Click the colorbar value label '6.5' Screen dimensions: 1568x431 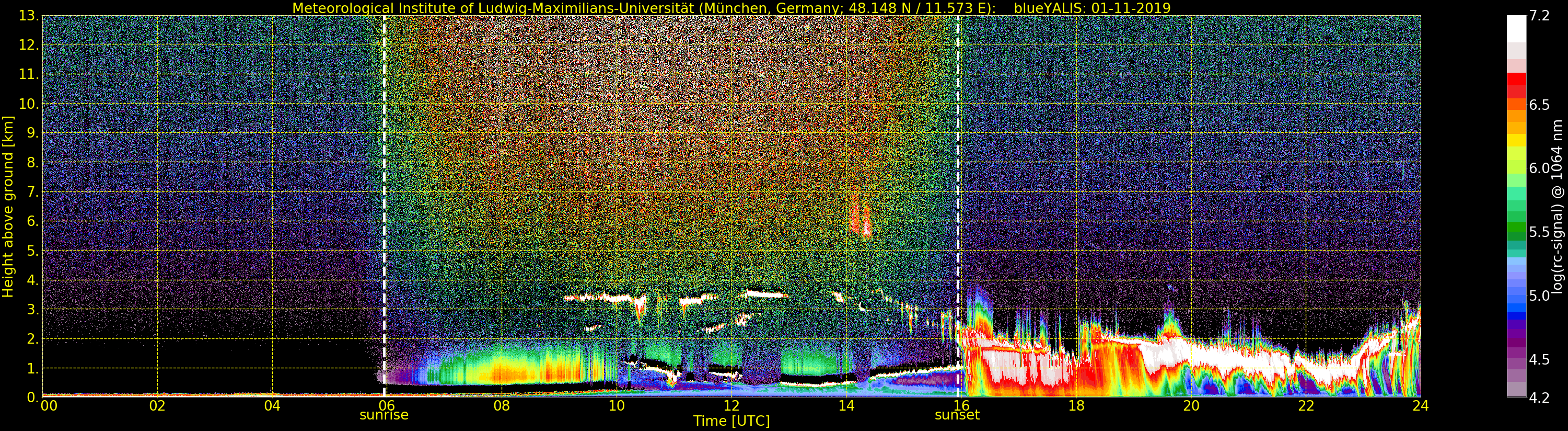click(1539, 105)
